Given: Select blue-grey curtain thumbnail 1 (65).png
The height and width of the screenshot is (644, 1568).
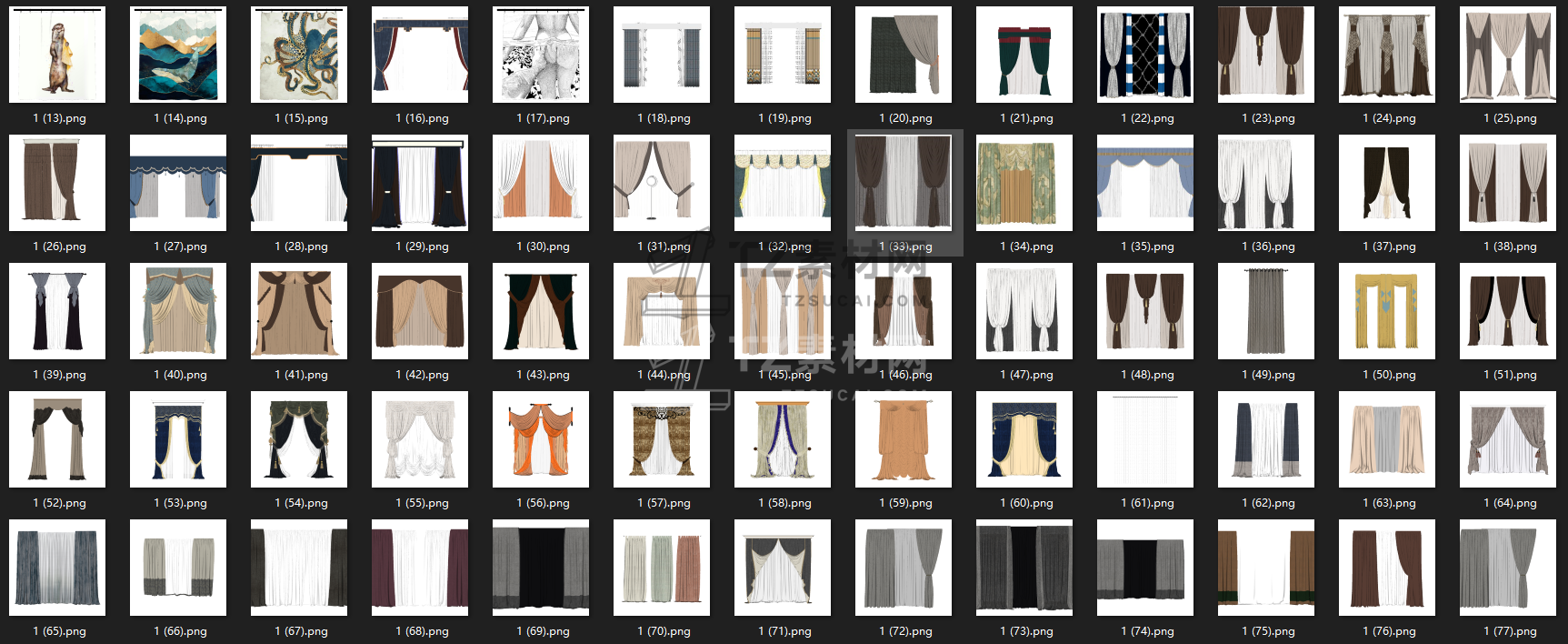Looking at the screenshot, I should point(57,568).
